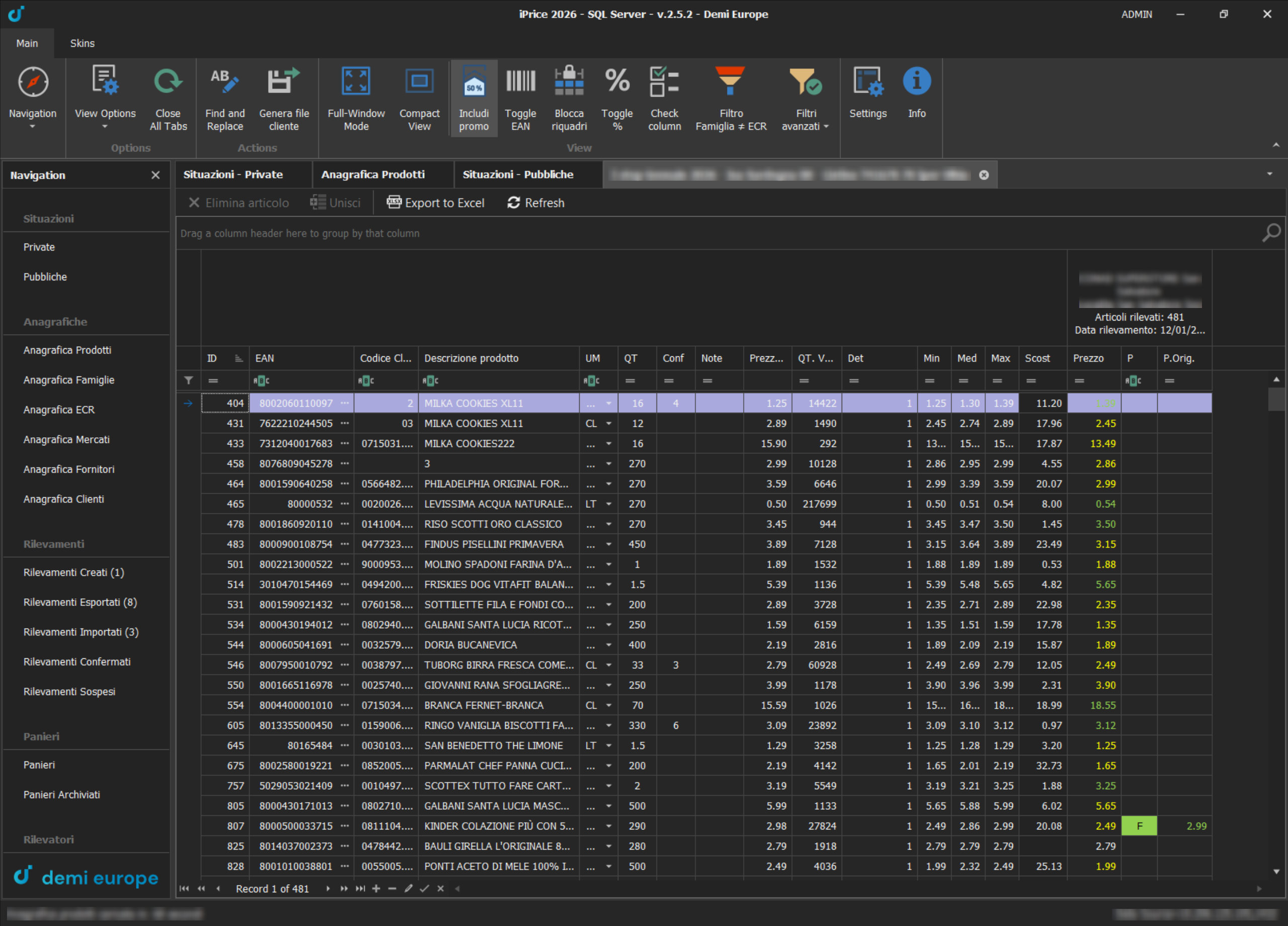Click the grid's vertical scrollbar down arrow
Screen dimensions: 1288x926
1275,872
